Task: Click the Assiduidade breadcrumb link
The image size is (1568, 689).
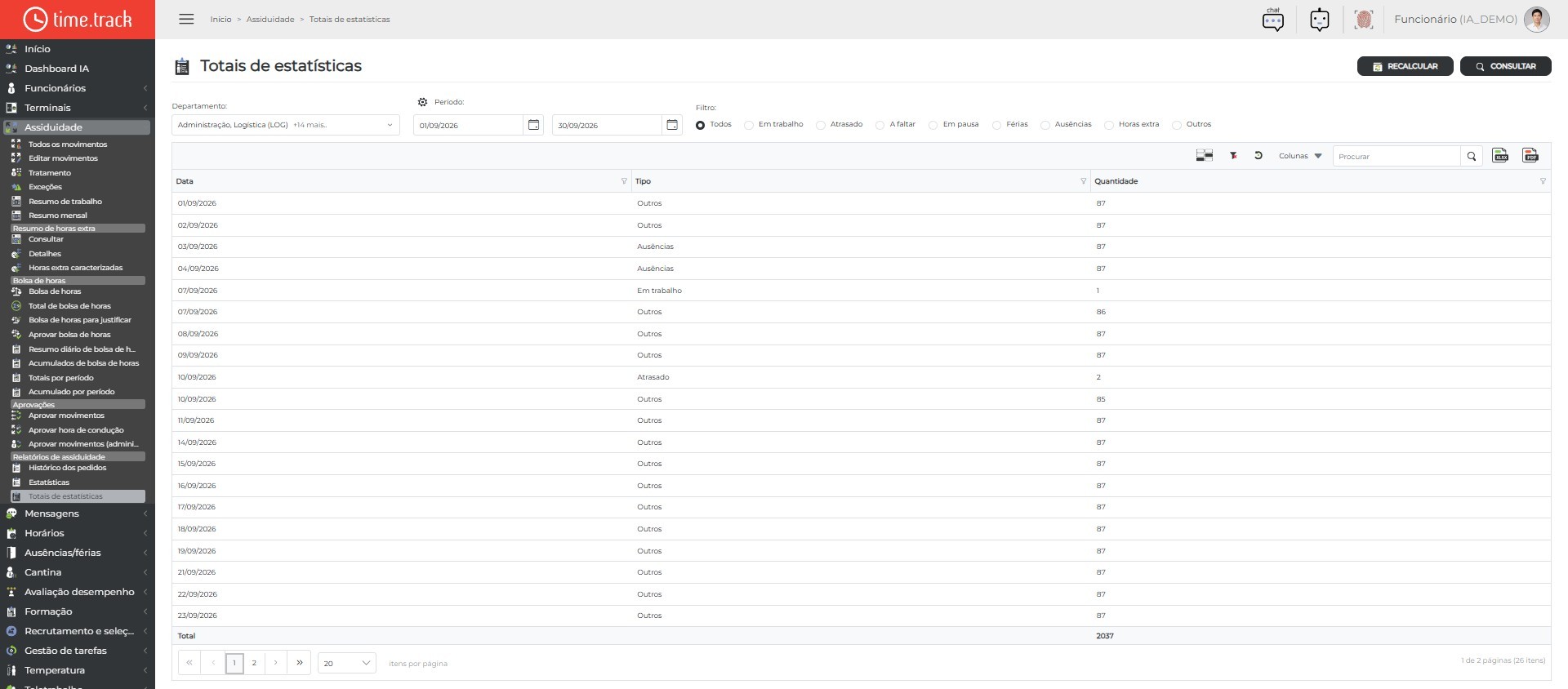Action: [270, 20]
